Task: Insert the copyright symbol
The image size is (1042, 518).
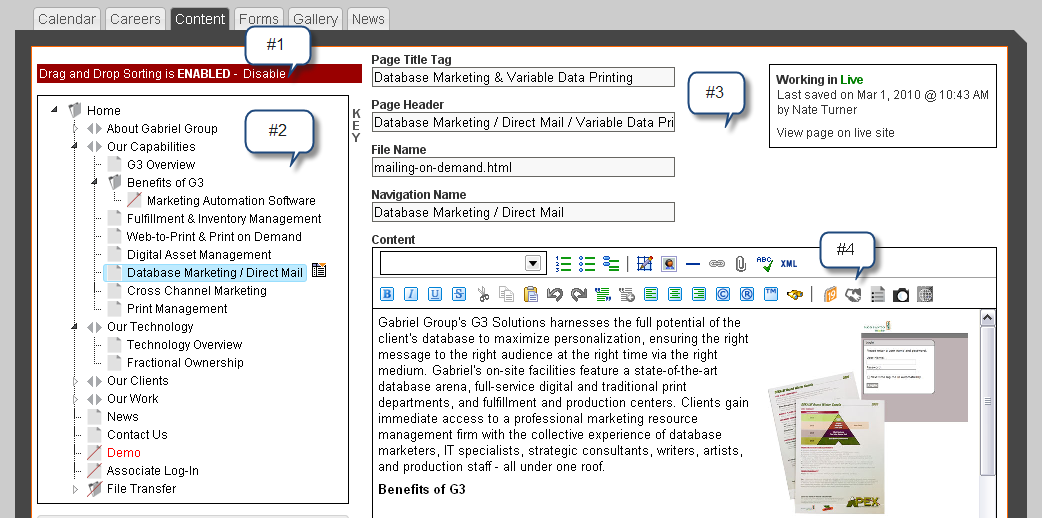Action: tap(722, 294)
